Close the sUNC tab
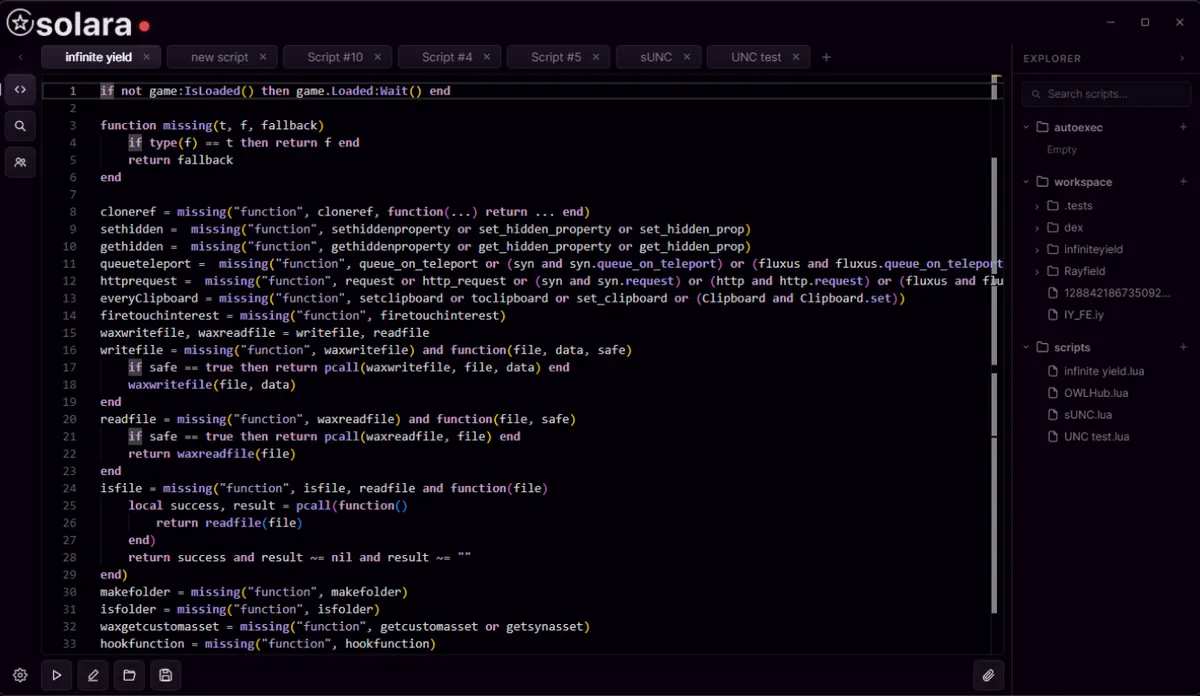 click(x=687, y=57)
